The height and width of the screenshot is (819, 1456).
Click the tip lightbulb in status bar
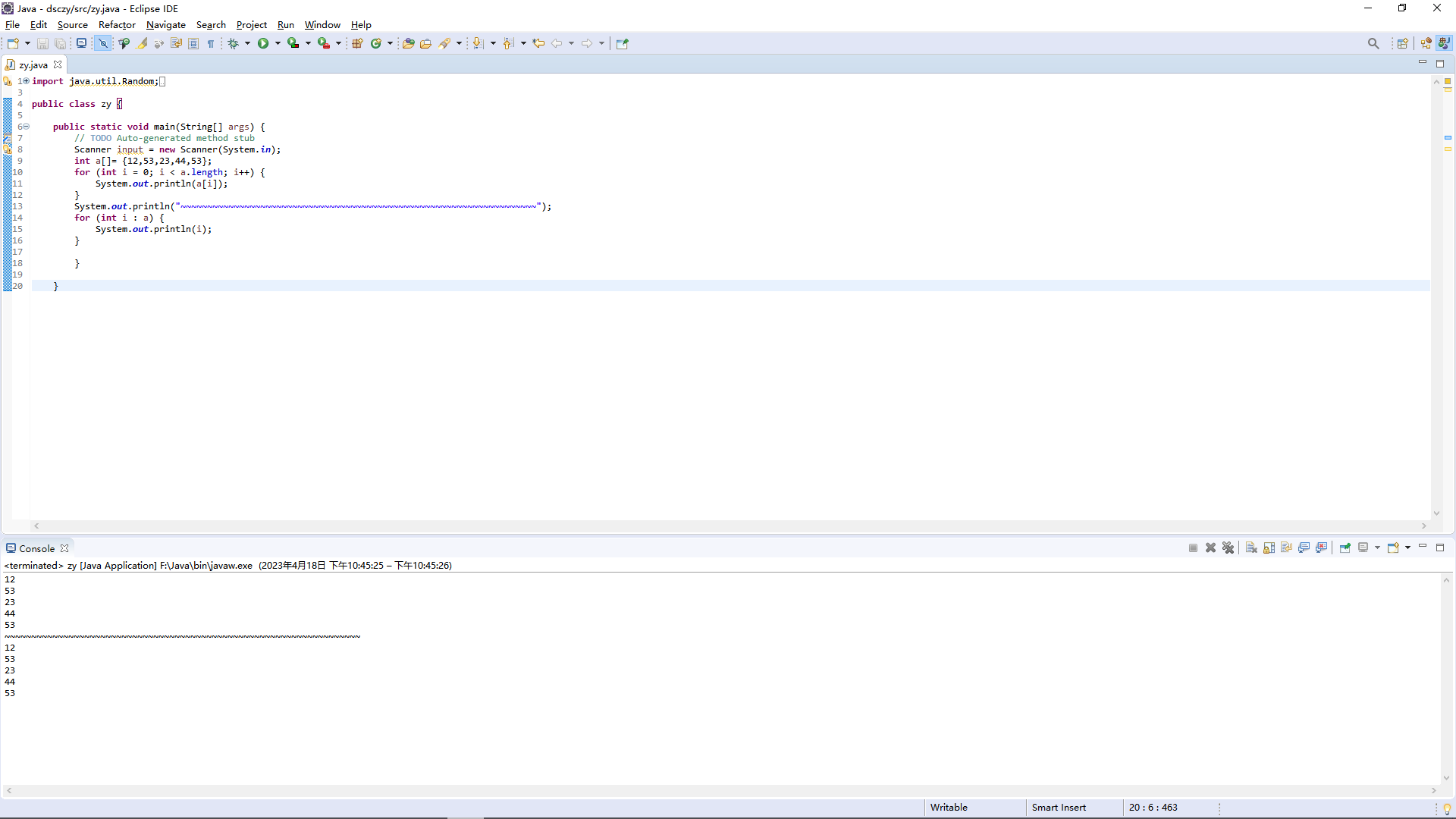[x=1447, y=808]
